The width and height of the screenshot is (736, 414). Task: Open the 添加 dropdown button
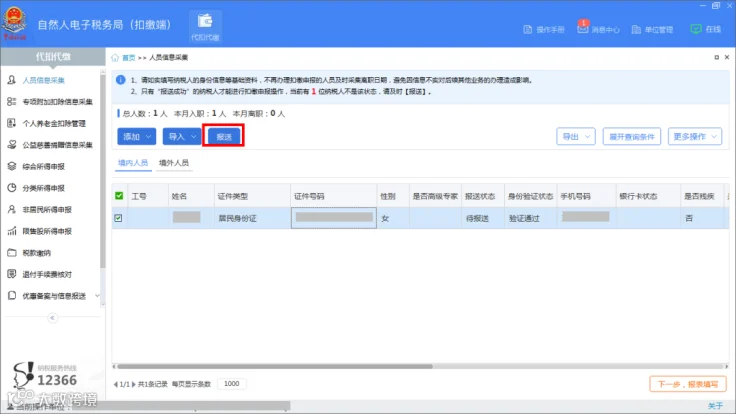coord(137,137)
